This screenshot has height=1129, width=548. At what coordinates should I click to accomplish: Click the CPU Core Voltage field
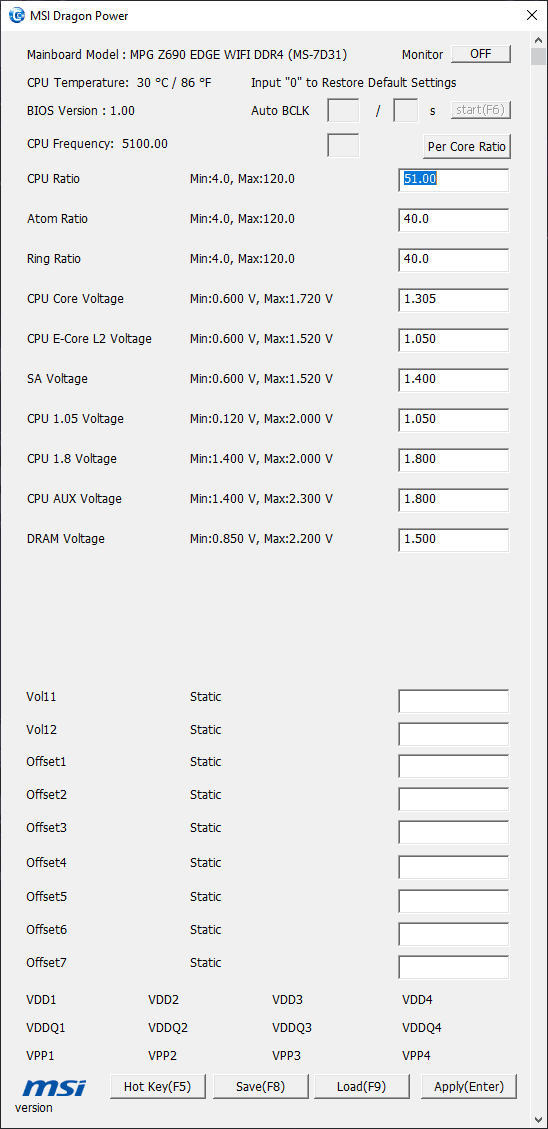point(454,300)
